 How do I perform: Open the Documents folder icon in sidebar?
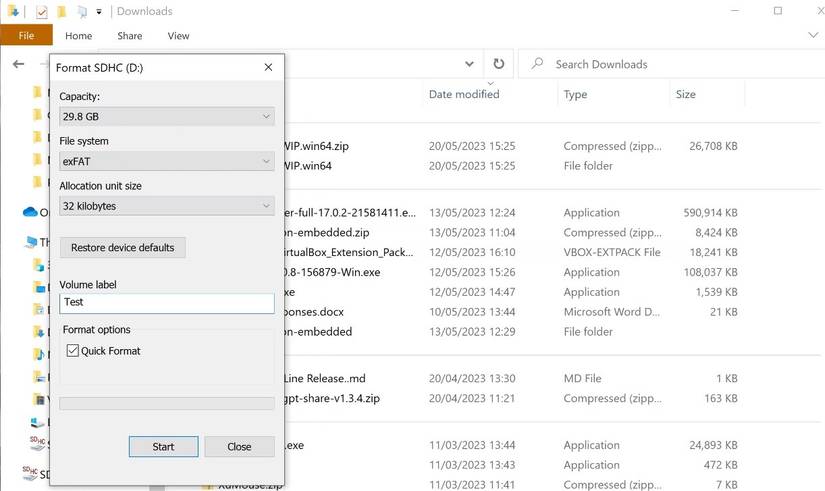38,309
